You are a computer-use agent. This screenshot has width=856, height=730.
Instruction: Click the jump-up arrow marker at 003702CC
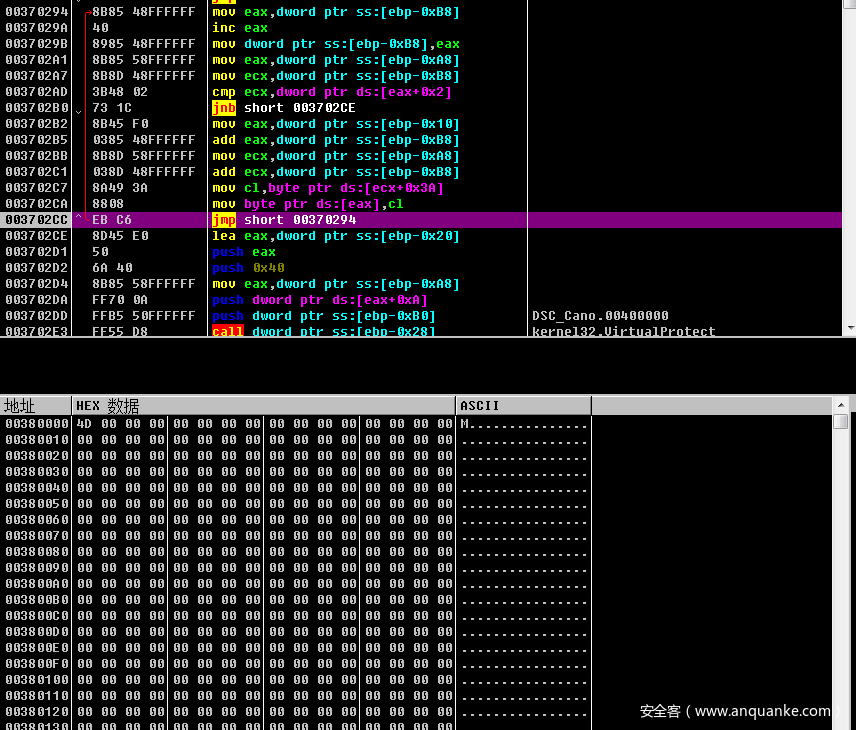point(79,220)
